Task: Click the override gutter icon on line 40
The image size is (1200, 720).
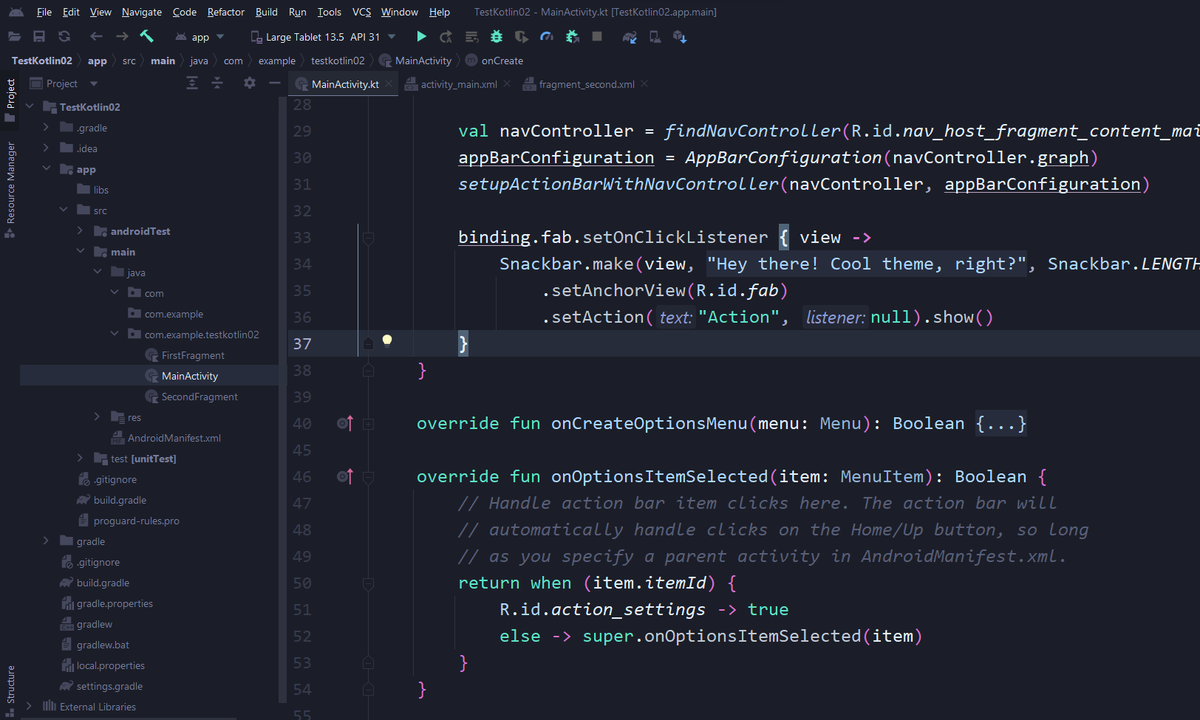Action: pyautogui.click(x=345, y=424)
